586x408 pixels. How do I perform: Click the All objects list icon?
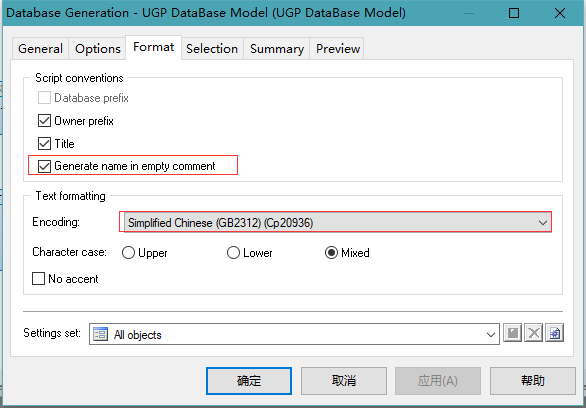101,334
